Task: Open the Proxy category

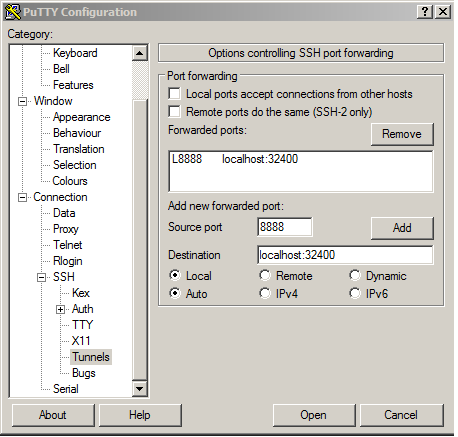Action: point(66,229)
